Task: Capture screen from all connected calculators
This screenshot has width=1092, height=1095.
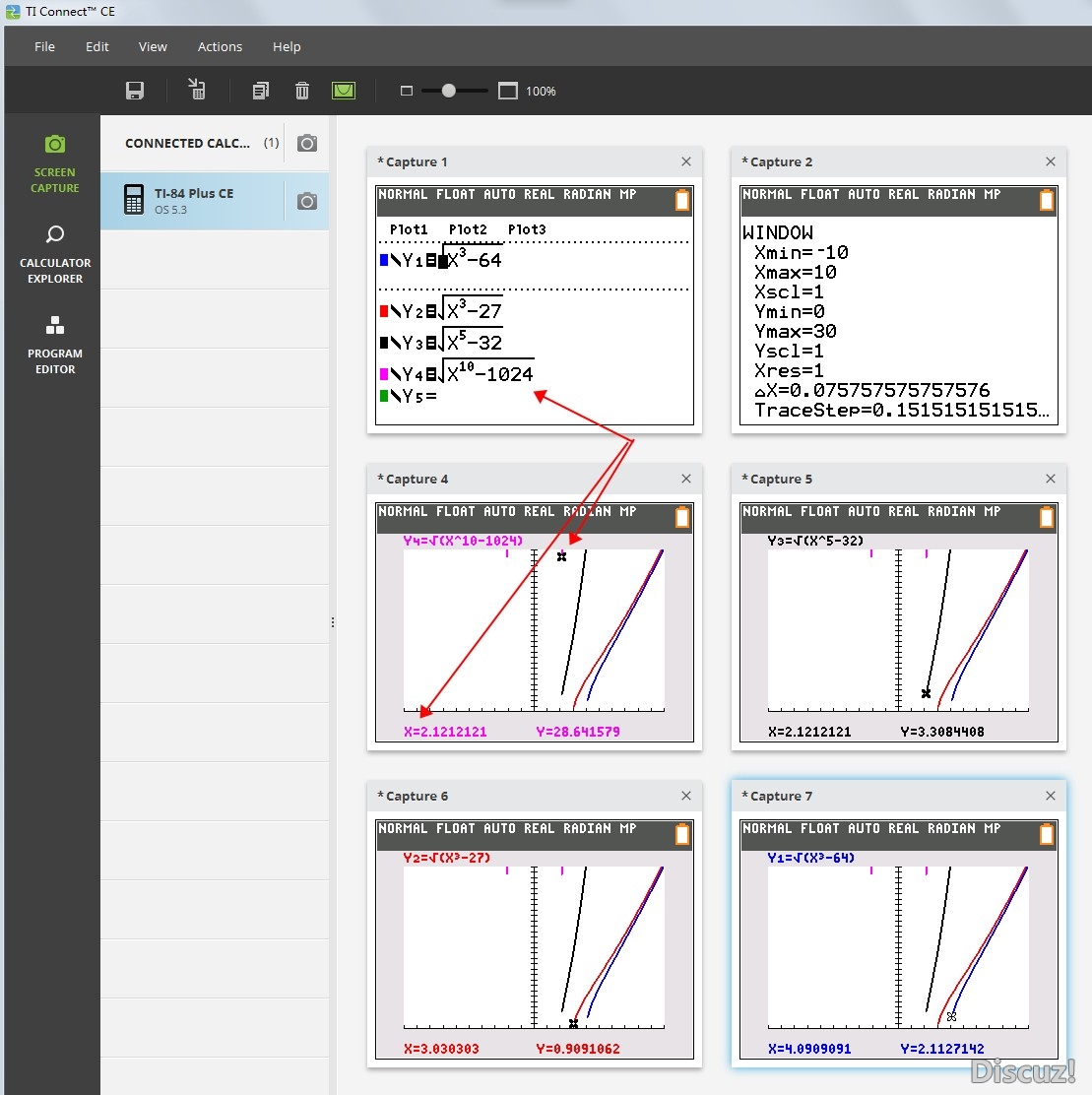Action: coord(307,143)
